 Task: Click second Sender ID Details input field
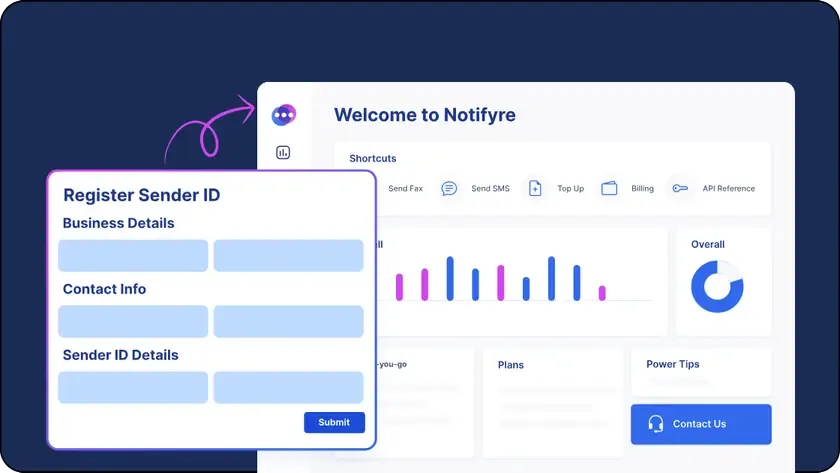click(x=288, y=387)
